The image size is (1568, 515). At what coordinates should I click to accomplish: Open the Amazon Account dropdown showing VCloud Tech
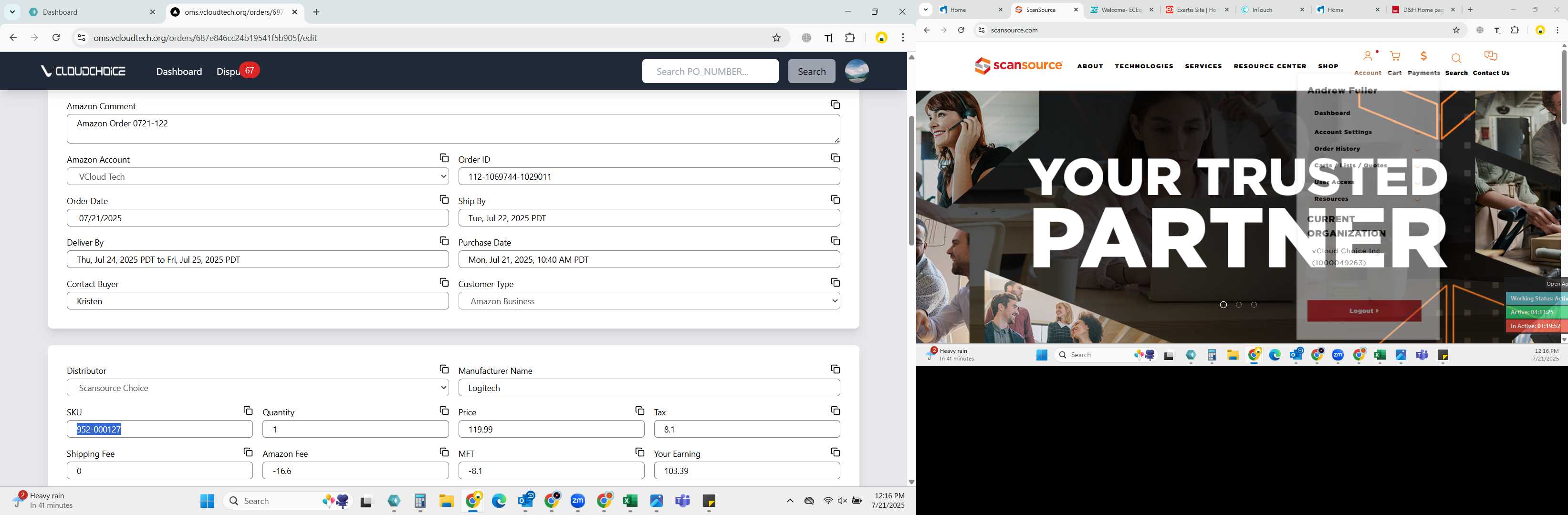pyautogui.click(x=258, y=176)
